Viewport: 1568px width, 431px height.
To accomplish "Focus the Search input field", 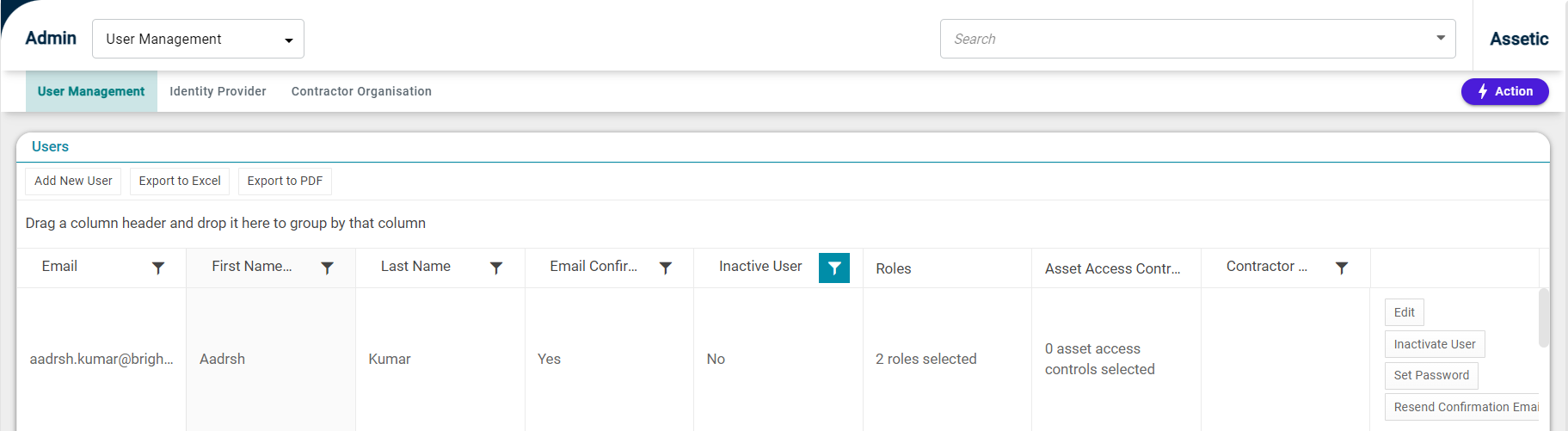I will tap(1187, 39).
